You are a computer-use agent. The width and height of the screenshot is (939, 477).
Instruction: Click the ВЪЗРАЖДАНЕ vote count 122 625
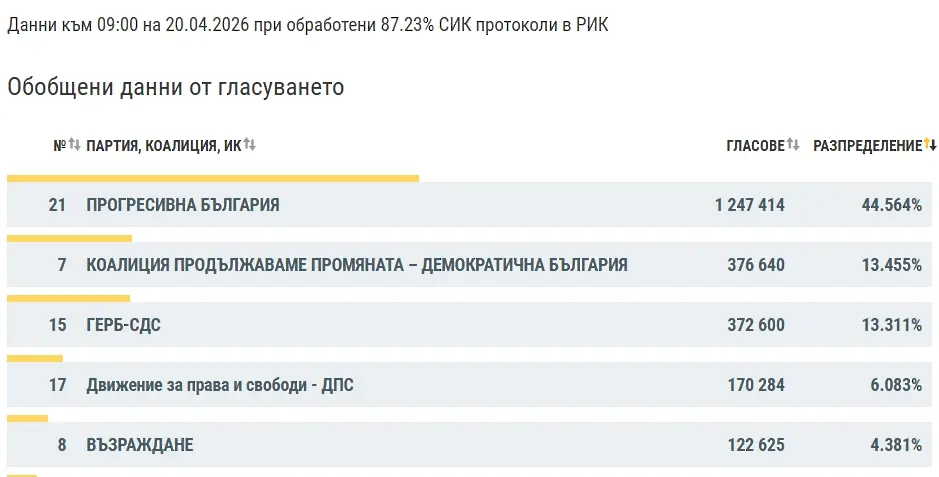(755, 445)
